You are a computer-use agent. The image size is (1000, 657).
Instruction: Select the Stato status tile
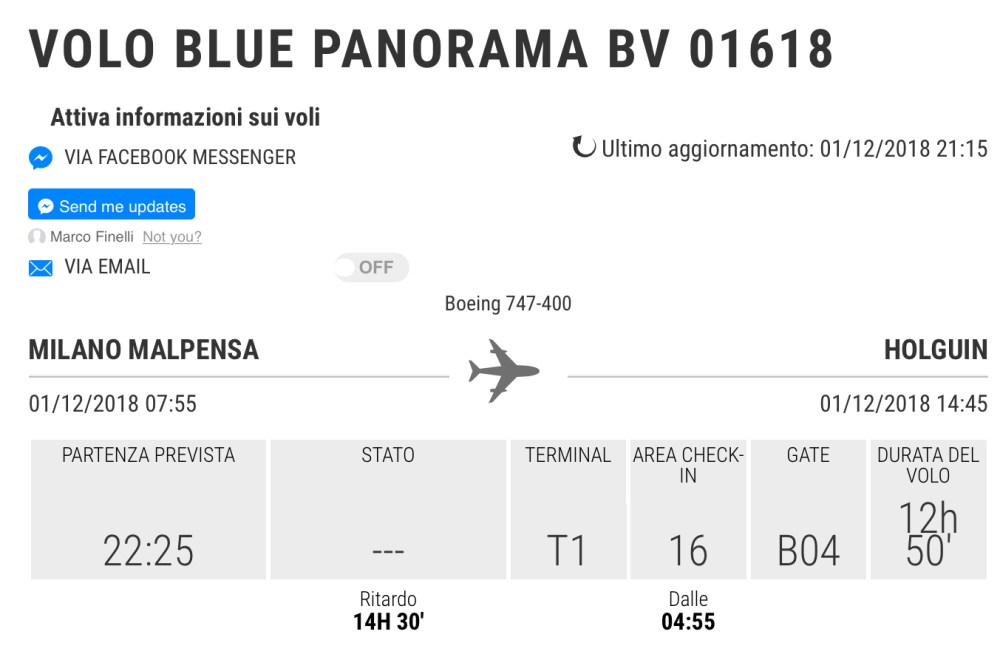(388, 510)
